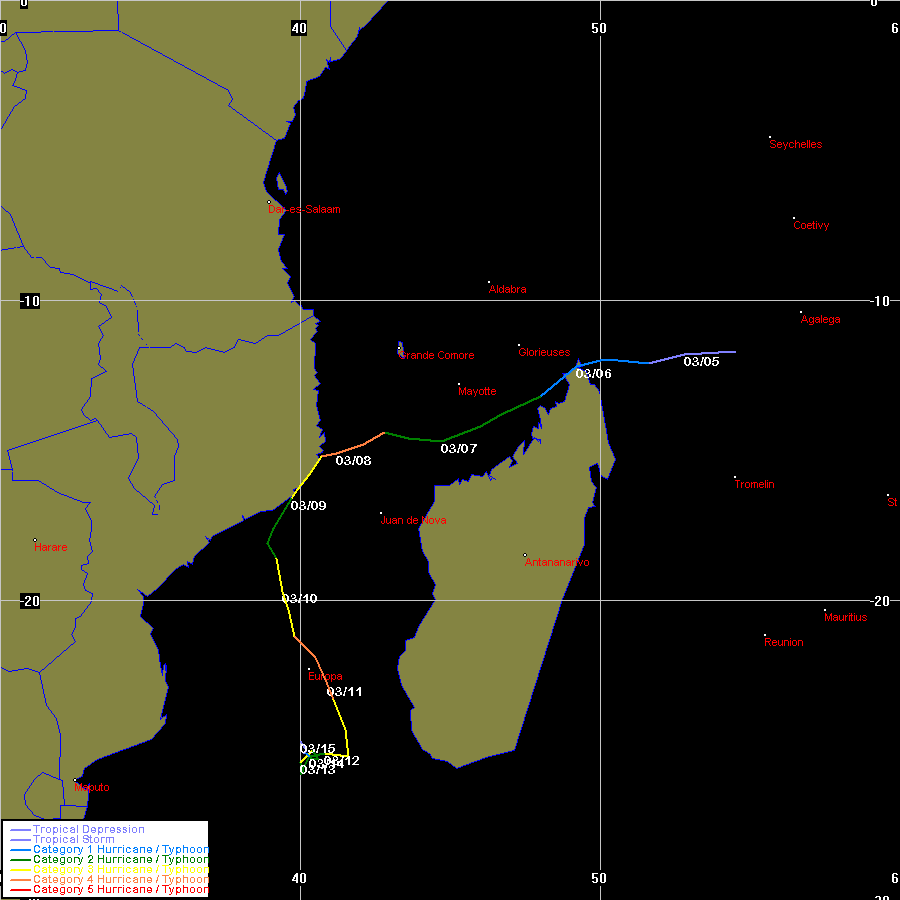Select the Grande Comore island marker
Image resolution: width=900 pixels, height=900 pixels.
tap(399, 349)
